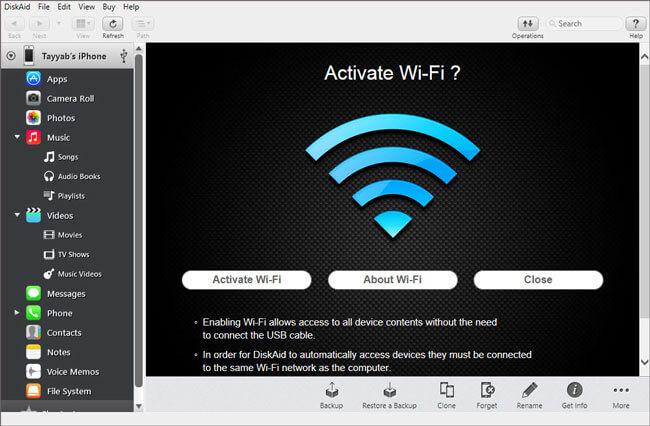650x426 pixels.
Task: Open the history dropdown arrow beside Next
Action: (x=59, y=23)
